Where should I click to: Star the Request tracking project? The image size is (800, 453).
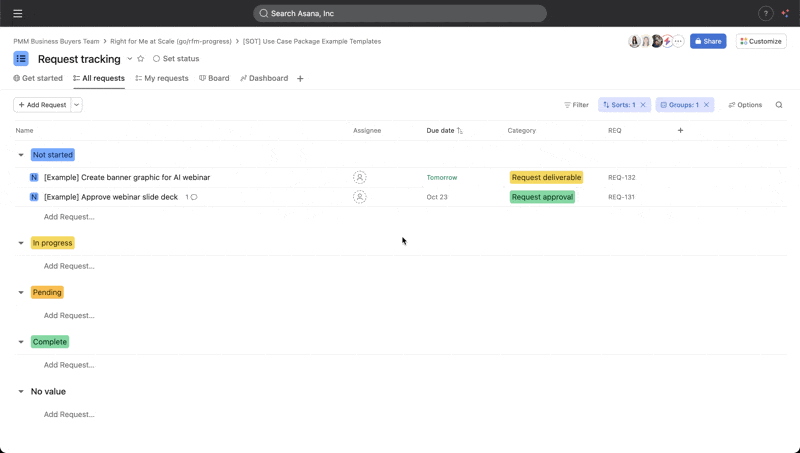pyautogui.click(x=141, y=59)
